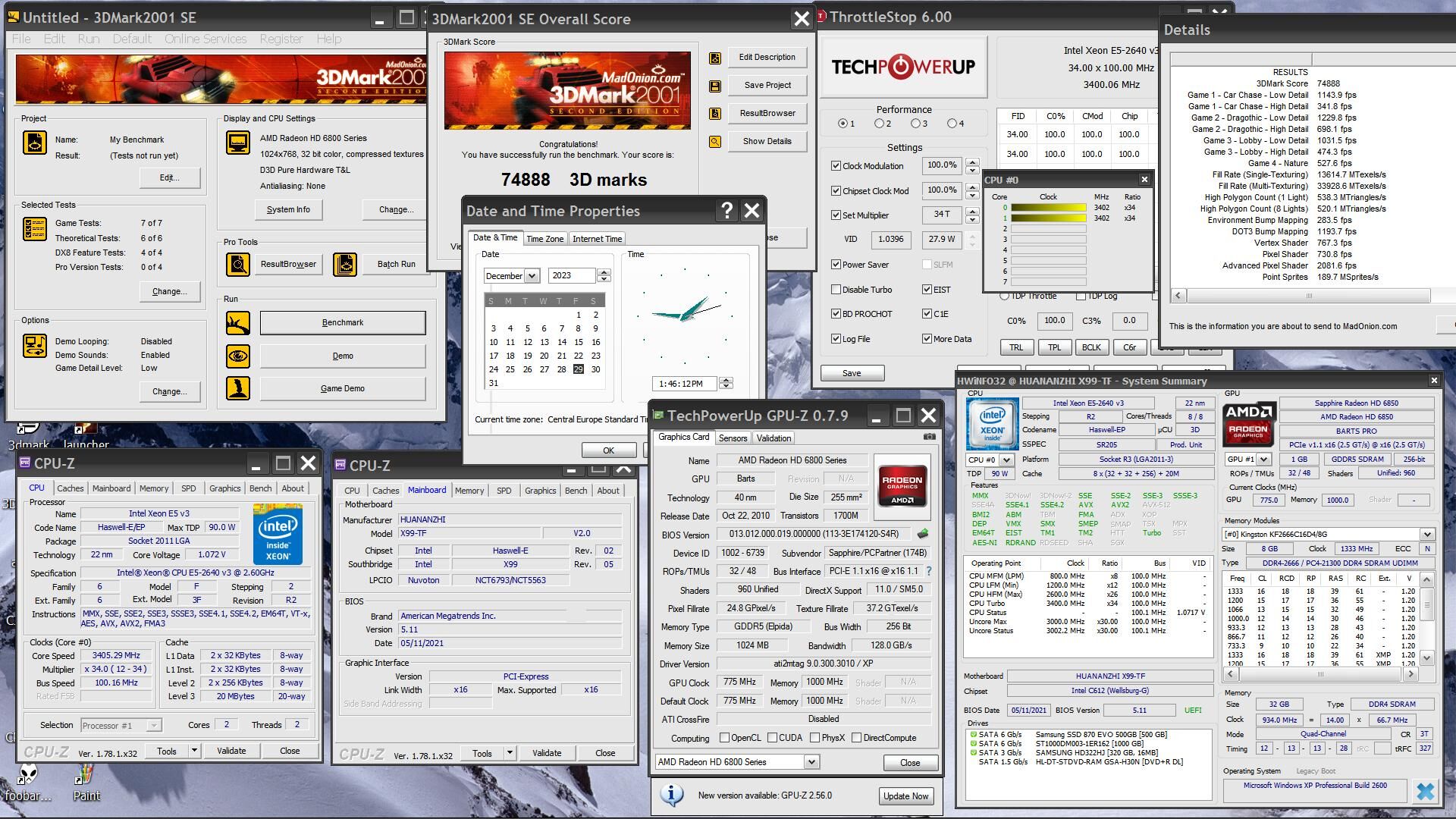Open the Run menu in 3DMark2001
This screenshot has height=819, width=1456.
click(x=88, y=39)
